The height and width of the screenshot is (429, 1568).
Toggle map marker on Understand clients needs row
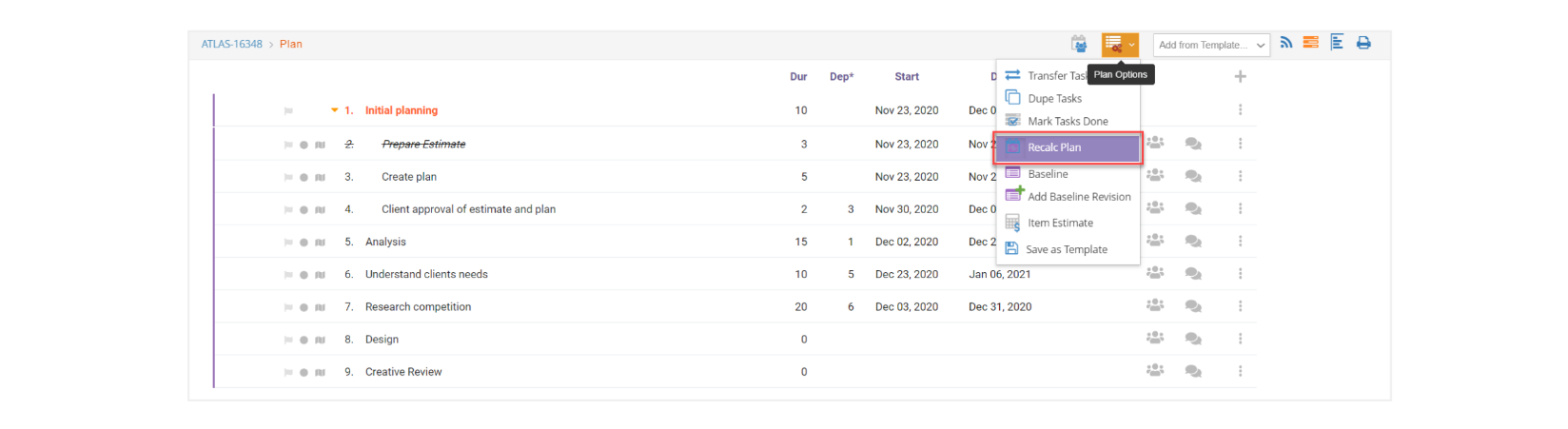pyautogui.click(x=320, y=275)
